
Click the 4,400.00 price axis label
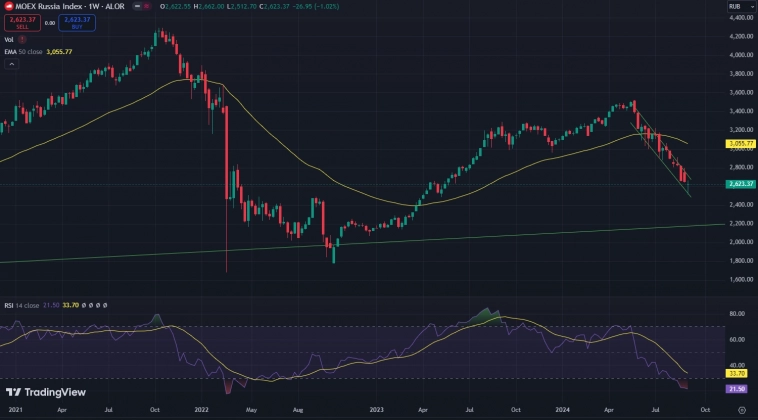(x=741, y=17)
